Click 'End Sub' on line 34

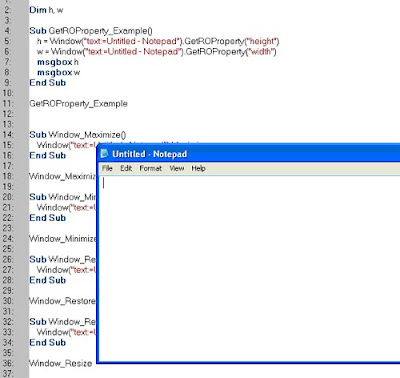pos(47,342)
